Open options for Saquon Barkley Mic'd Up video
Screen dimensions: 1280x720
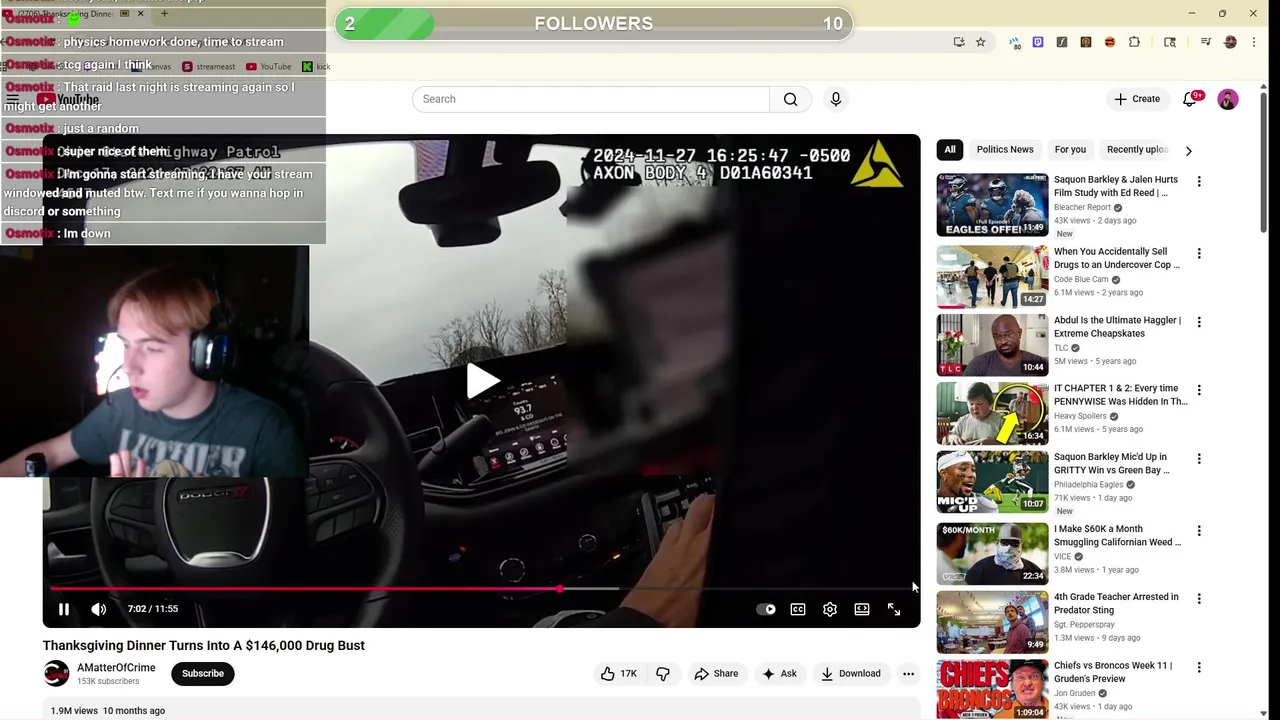[1199, 459]
